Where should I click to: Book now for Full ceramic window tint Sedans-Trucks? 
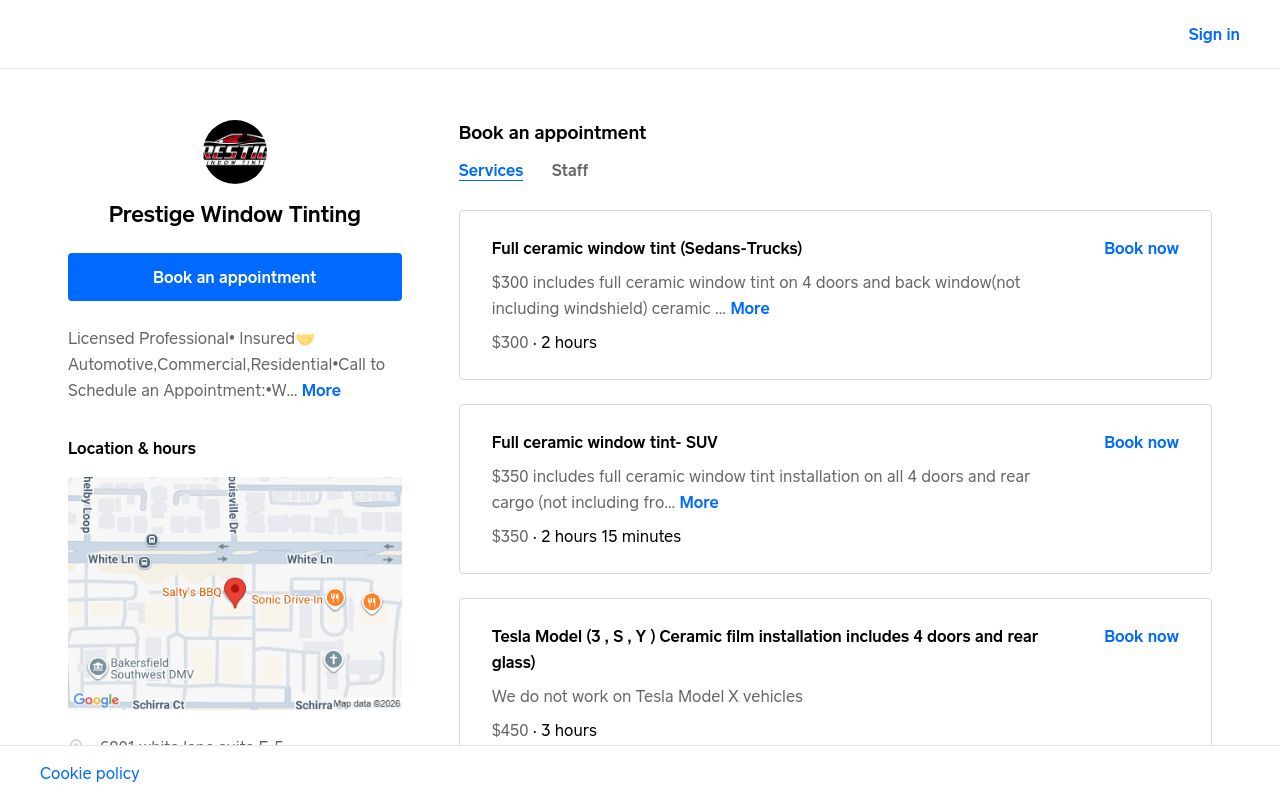click(1141, 248)
